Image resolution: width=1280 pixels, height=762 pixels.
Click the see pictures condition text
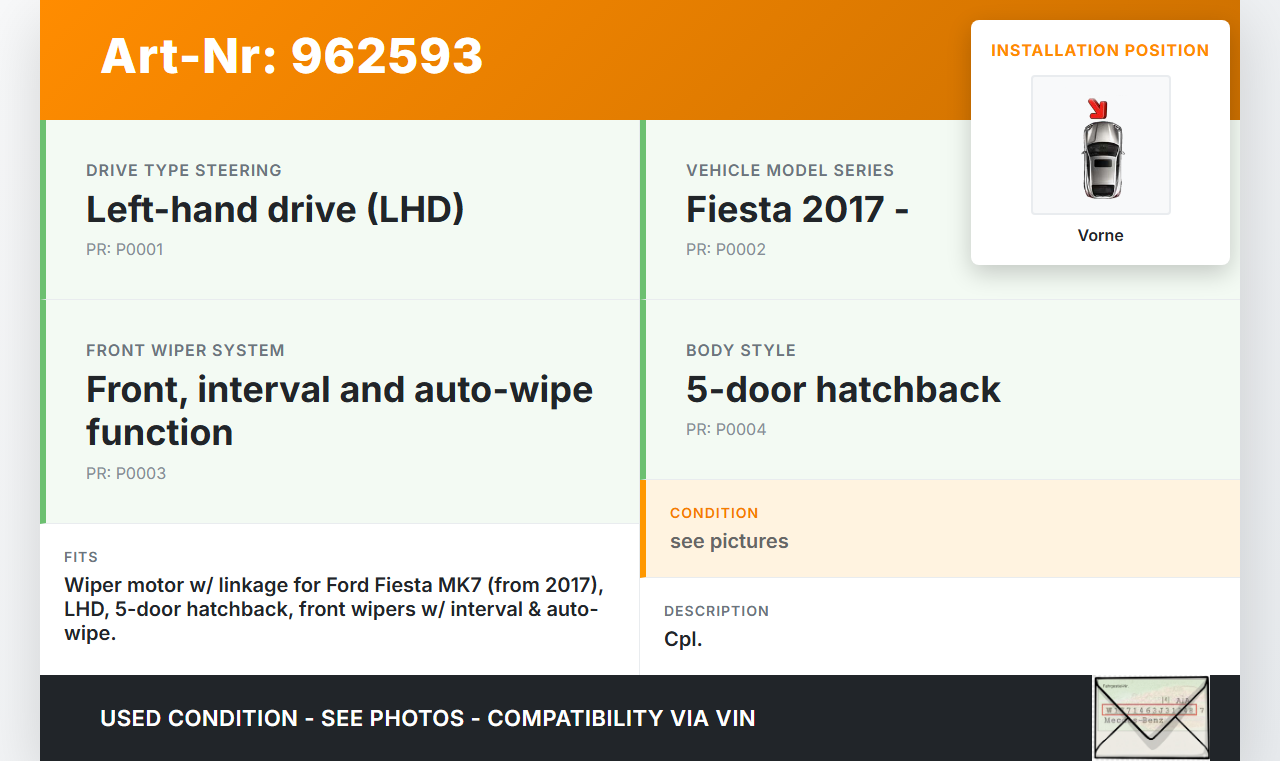729,541
